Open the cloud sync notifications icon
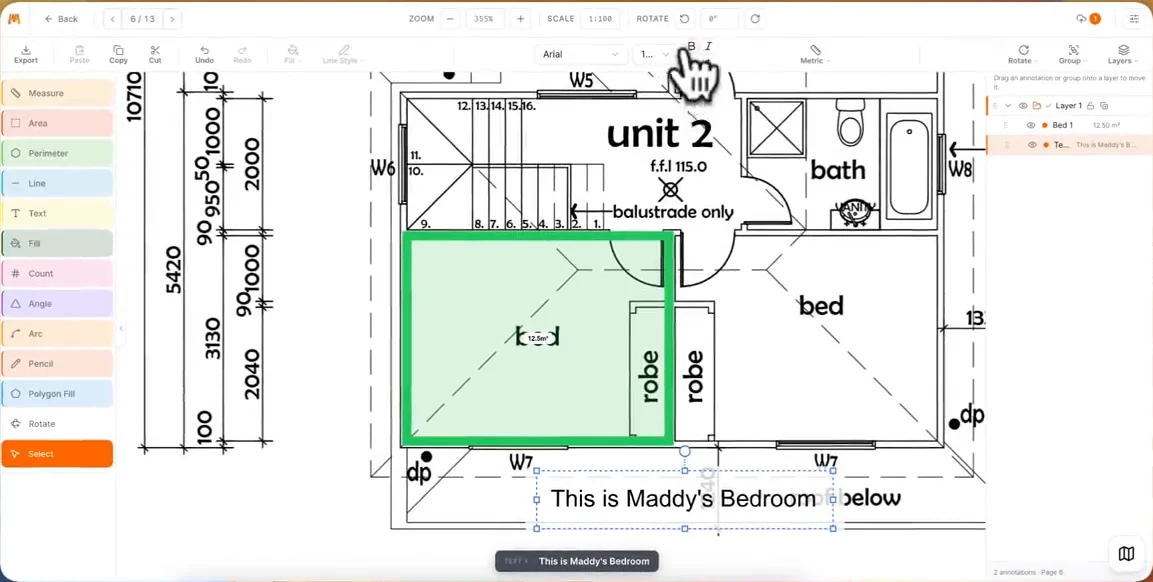Image resolution: width=1153 pixels, height=582 pixels. pyautogui.click(x=1088, y=19)
